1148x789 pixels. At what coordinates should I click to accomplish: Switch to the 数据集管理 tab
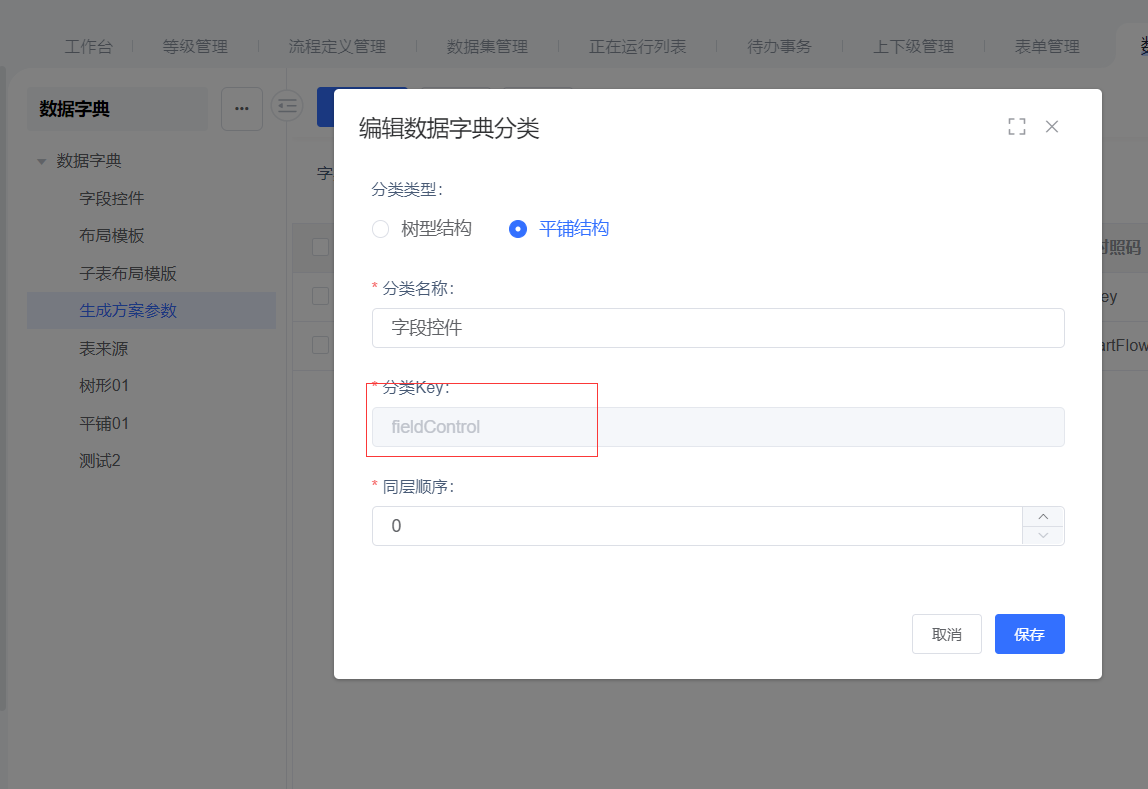pos(487,46)
